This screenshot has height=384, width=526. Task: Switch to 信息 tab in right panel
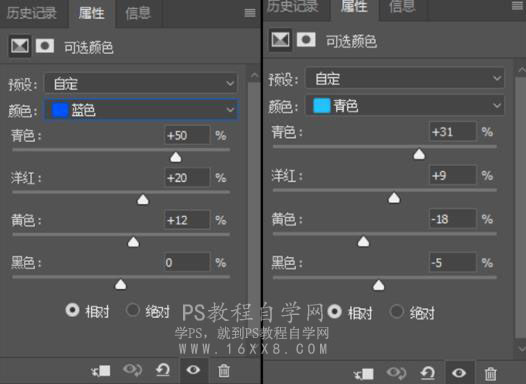402,7
